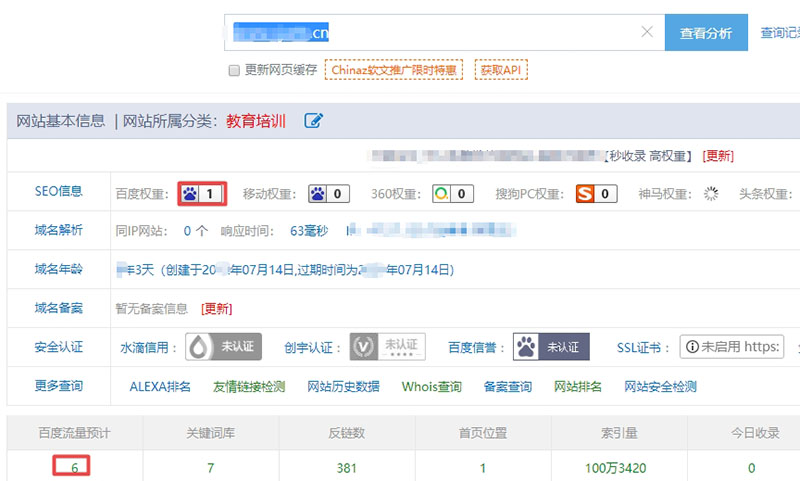Click the 索引量 value 100万3420
The image size is (800, 481).
615,468
